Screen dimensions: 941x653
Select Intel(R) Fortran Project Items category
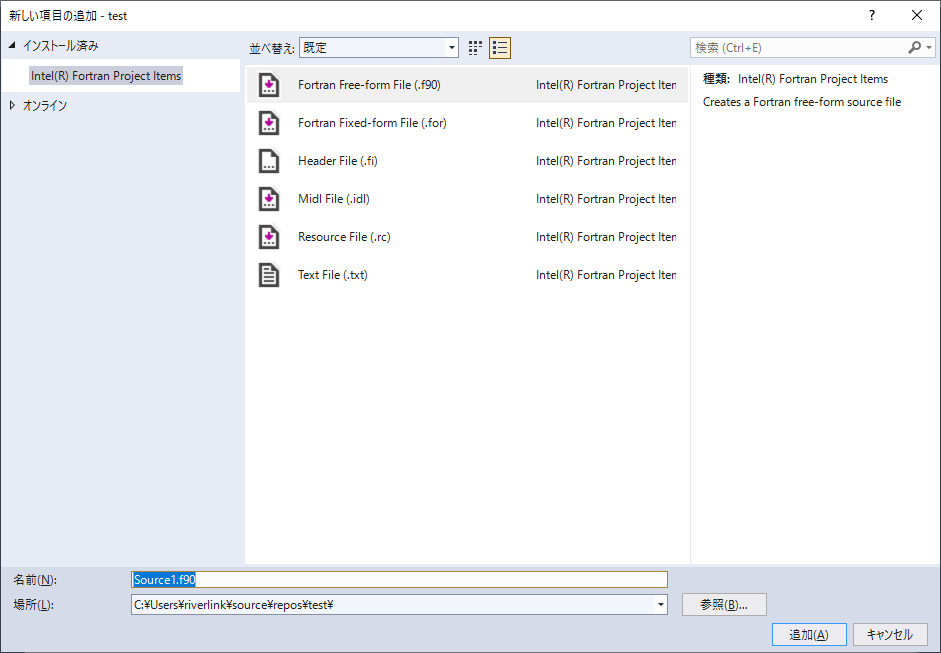106,76
